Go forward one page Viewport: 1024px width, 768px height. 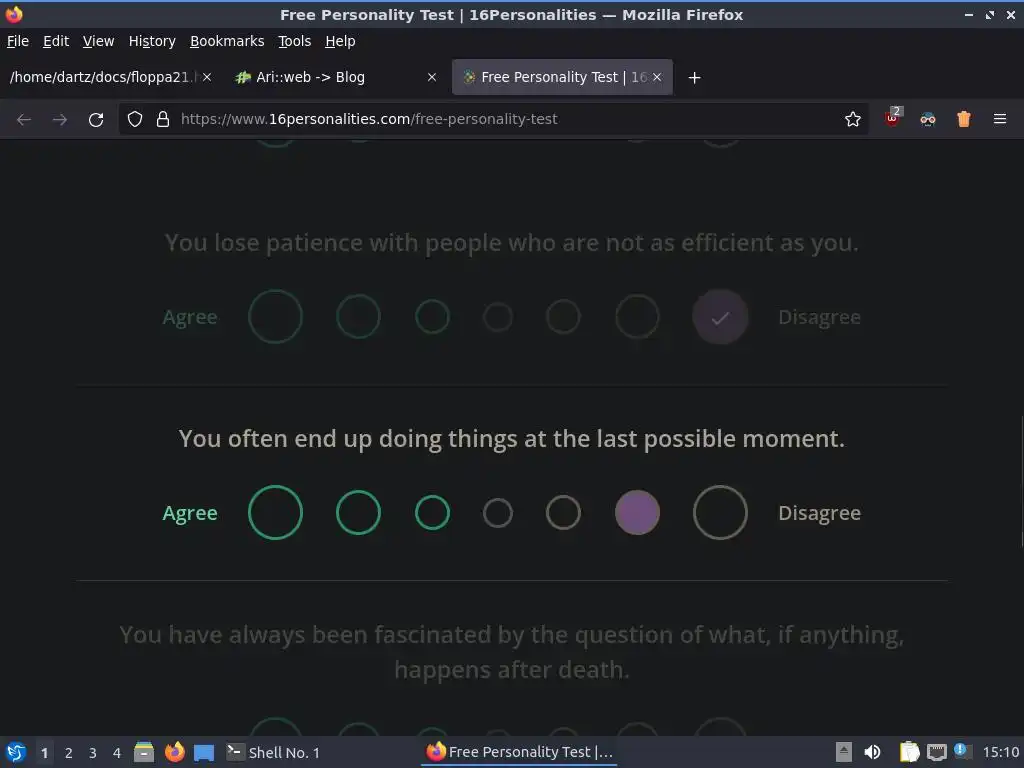point(59,120)
